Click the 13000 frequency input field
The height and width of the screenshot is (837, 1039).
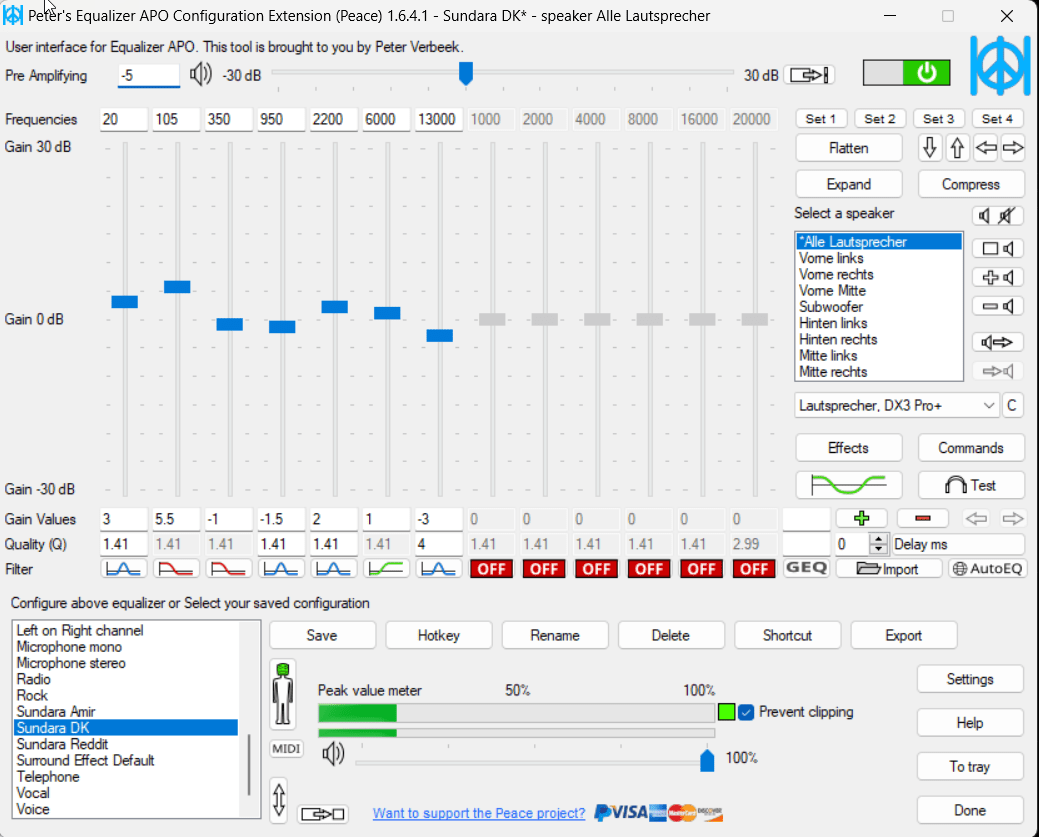pos(439,119)
